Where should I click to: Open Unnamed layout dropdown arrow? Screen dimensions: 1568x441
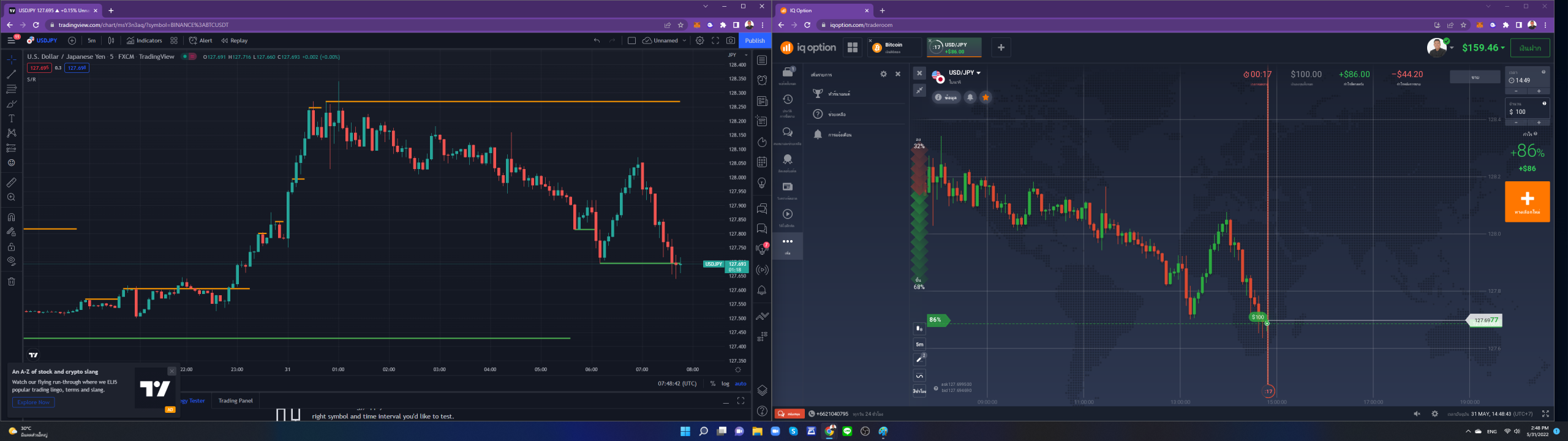coord(684,40)
